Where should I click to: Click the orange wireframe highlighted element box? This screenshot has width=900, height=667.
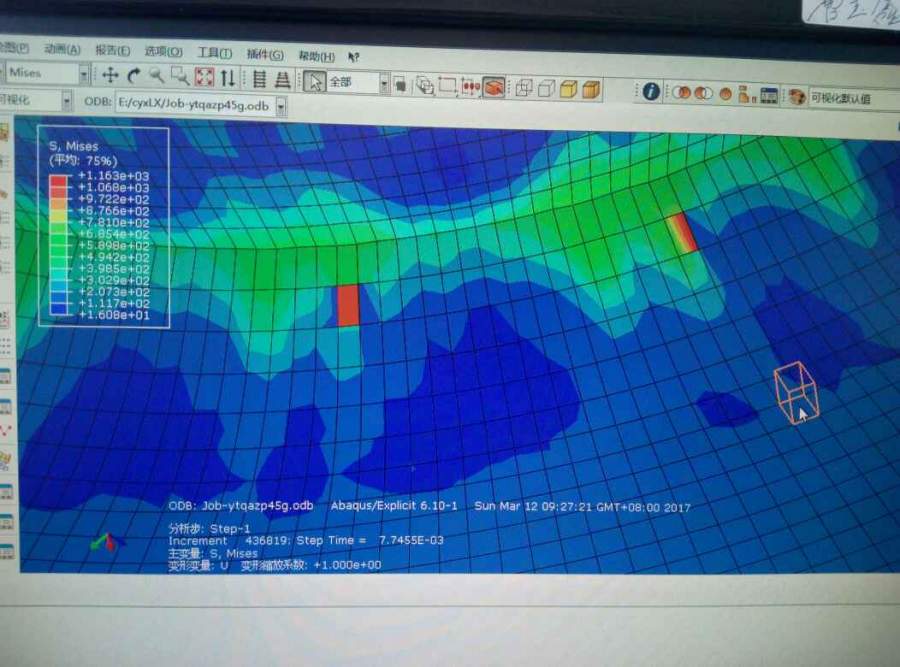796,393
